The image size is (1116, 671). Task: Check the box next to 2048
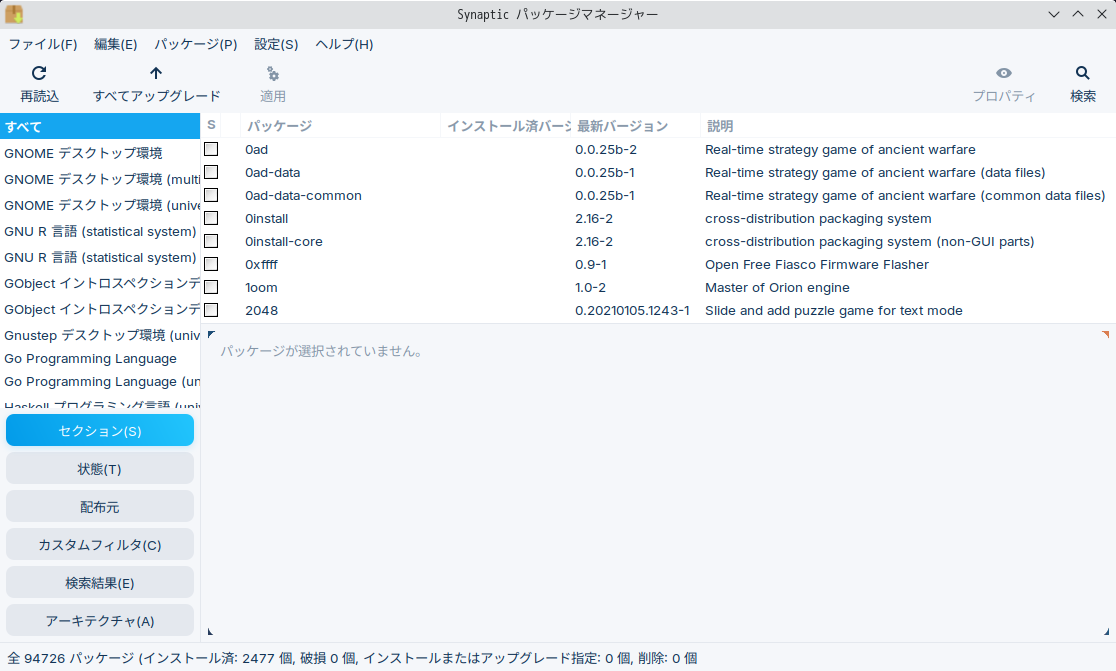point(211,309)
